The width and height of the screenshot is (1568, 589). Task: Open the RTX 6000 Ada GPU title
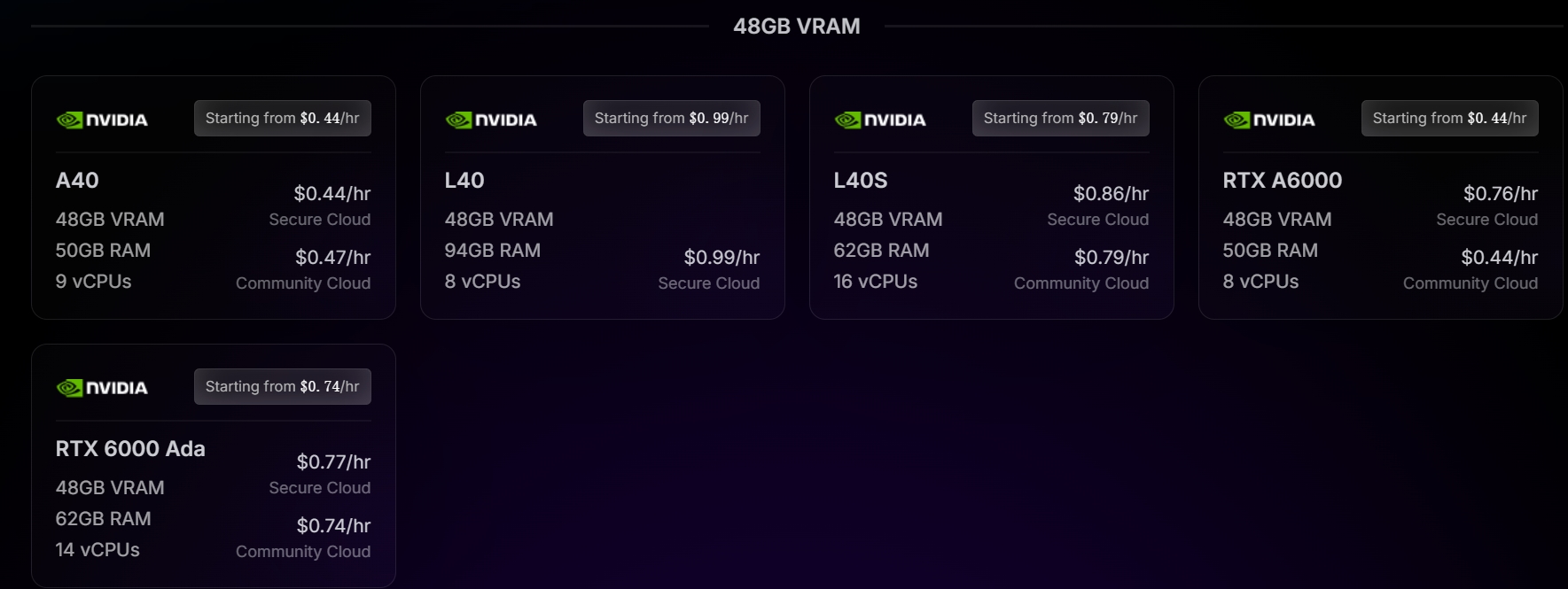(x=130, y=449)
